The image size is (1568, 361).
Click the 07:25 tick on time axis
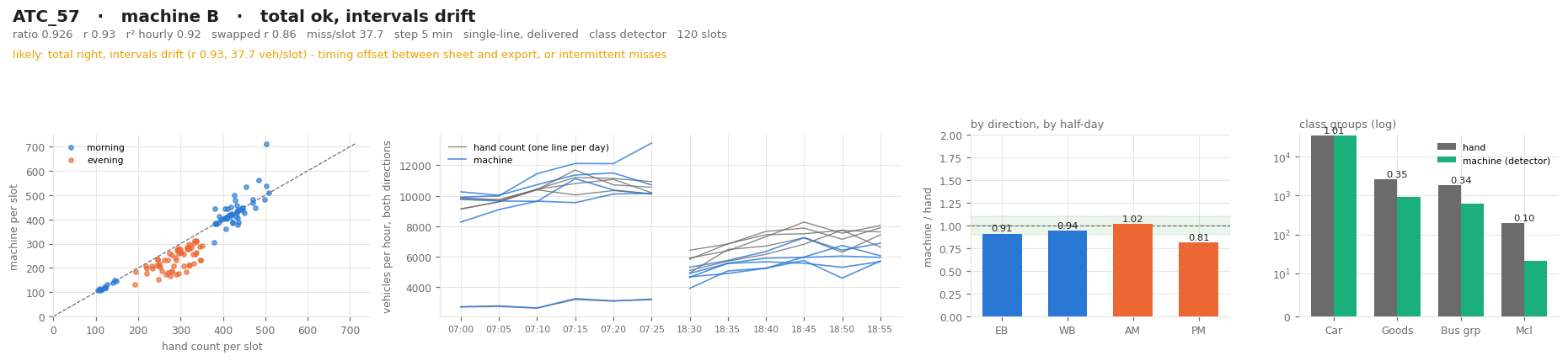(651, 329)
